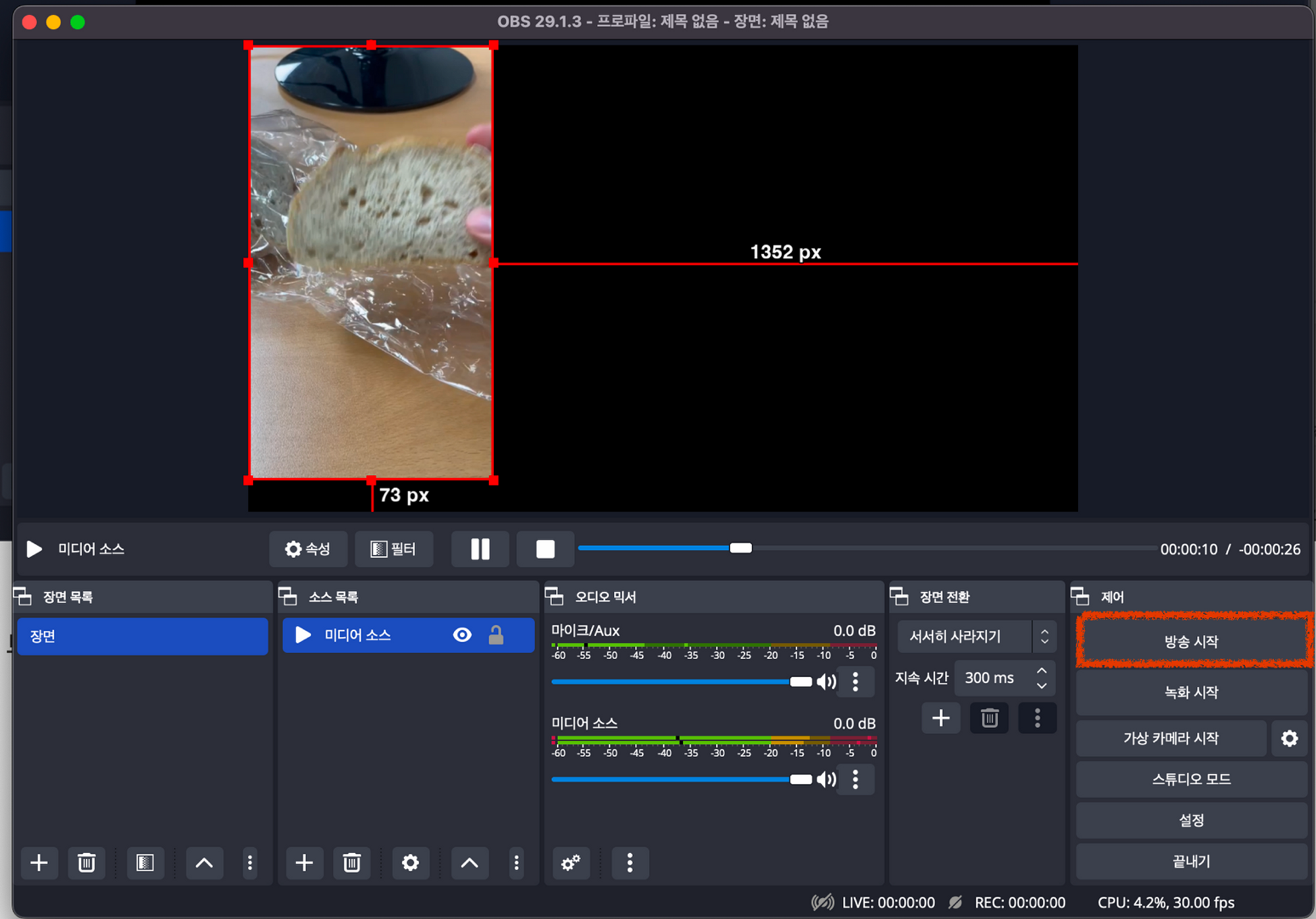Open virtual camera settings gear
Viewport: 1316px width, 919px height.
tap(1289, 738)
